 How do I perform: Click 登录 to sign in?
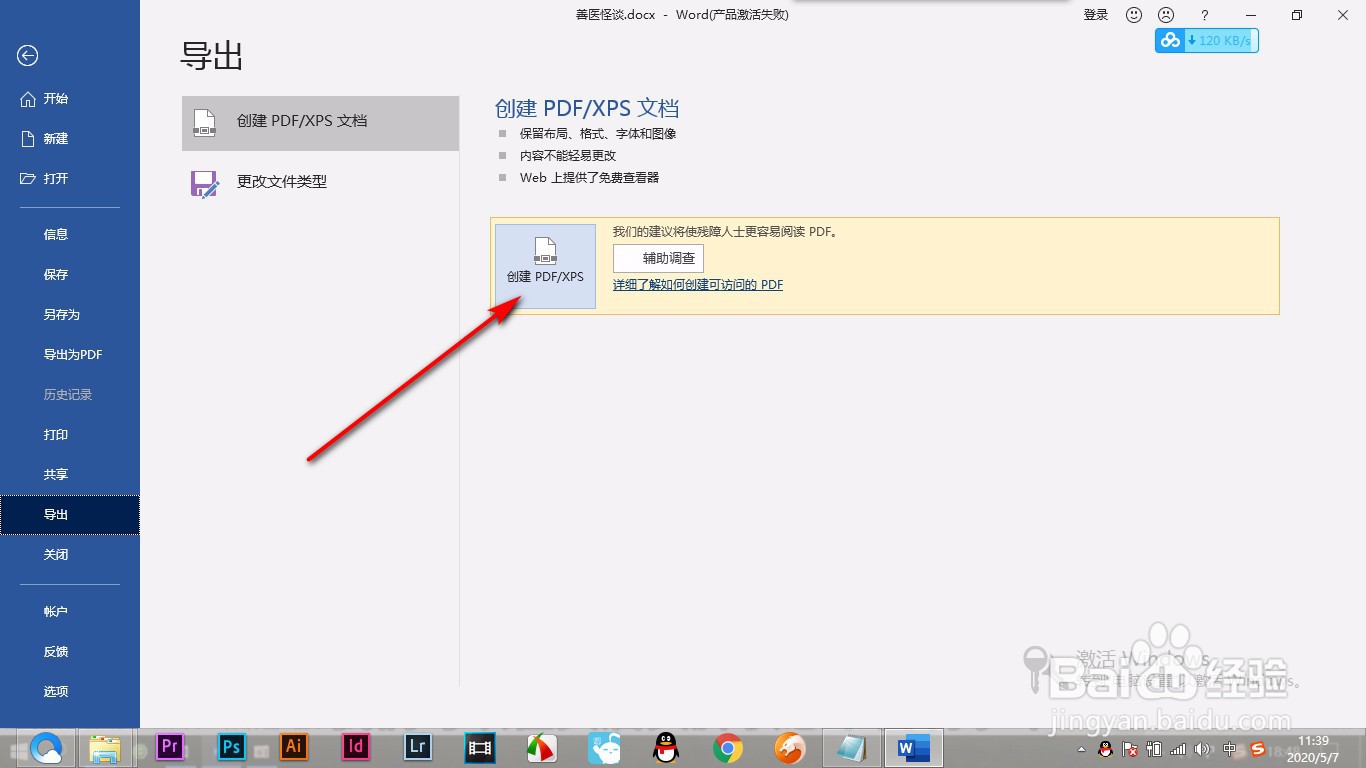1096,15
